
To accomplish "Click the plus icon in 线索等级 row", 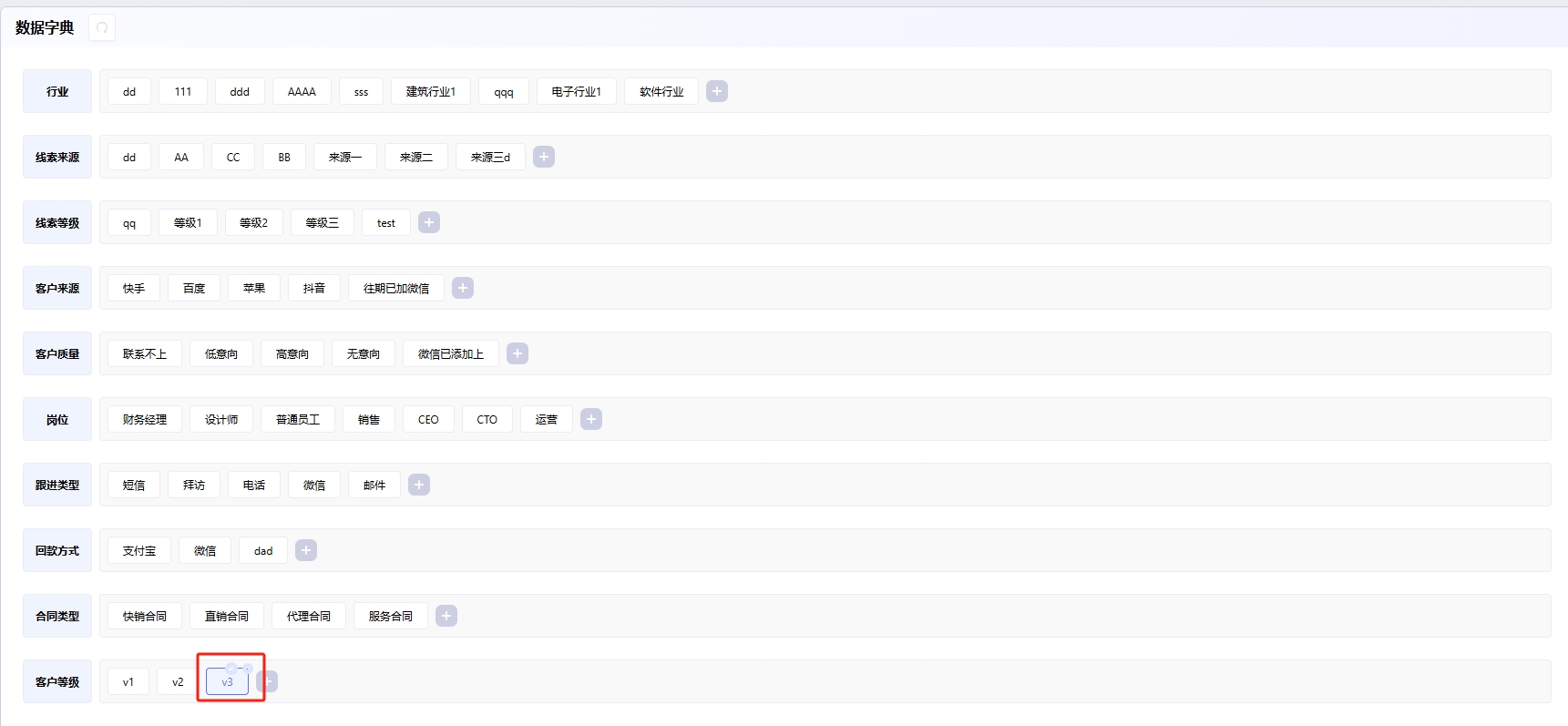I will pyautogui.click(x=429, y=222).
